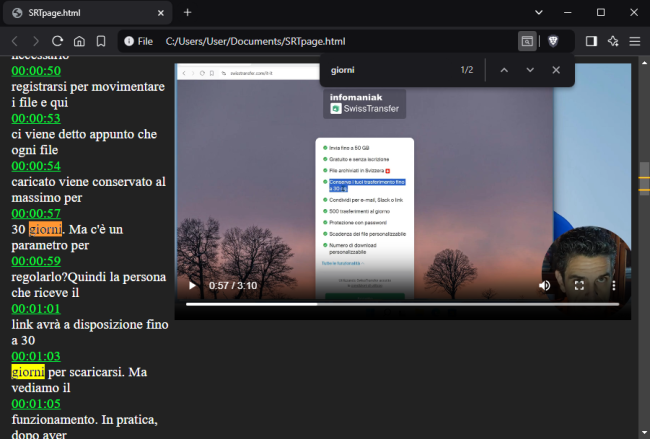Click the 1/2 match counter
650x439 pixels.
(x=467, y=70)
